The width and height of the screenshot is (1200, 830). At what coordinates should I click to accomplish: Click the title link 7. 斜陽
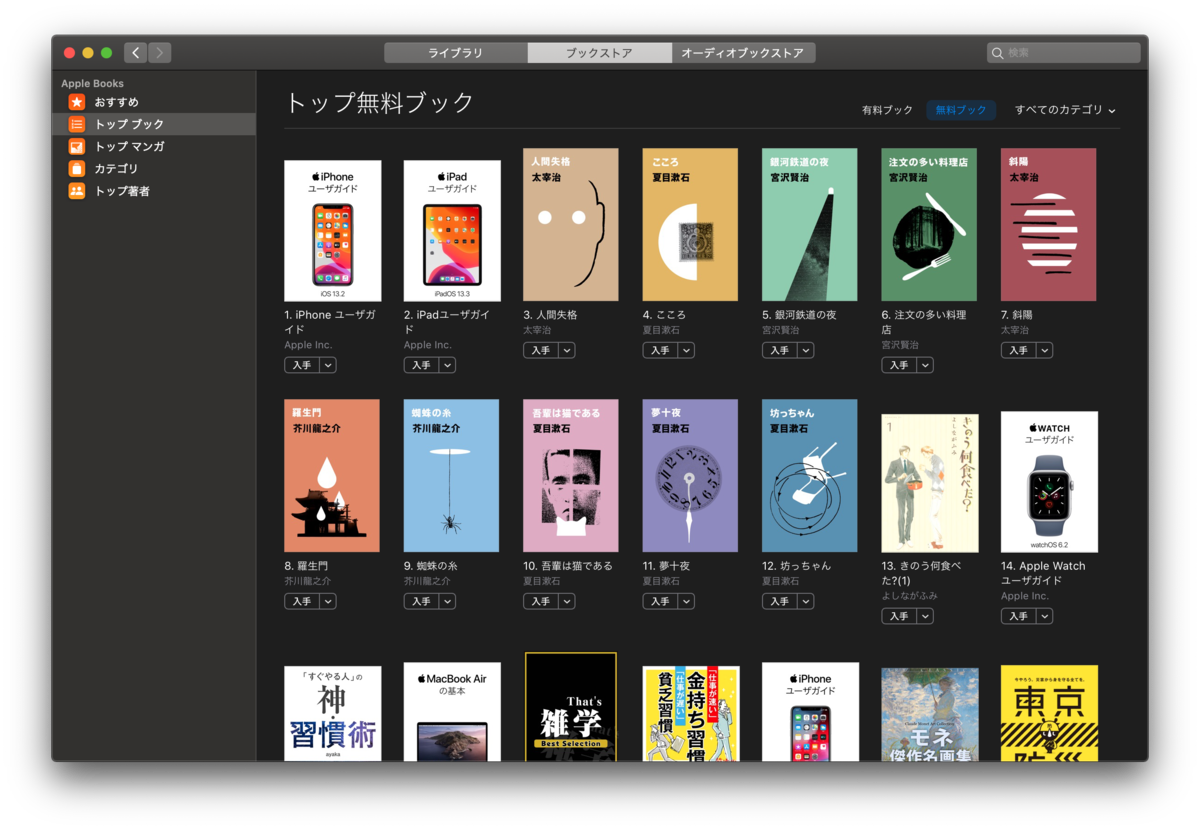click(1017, 315)
